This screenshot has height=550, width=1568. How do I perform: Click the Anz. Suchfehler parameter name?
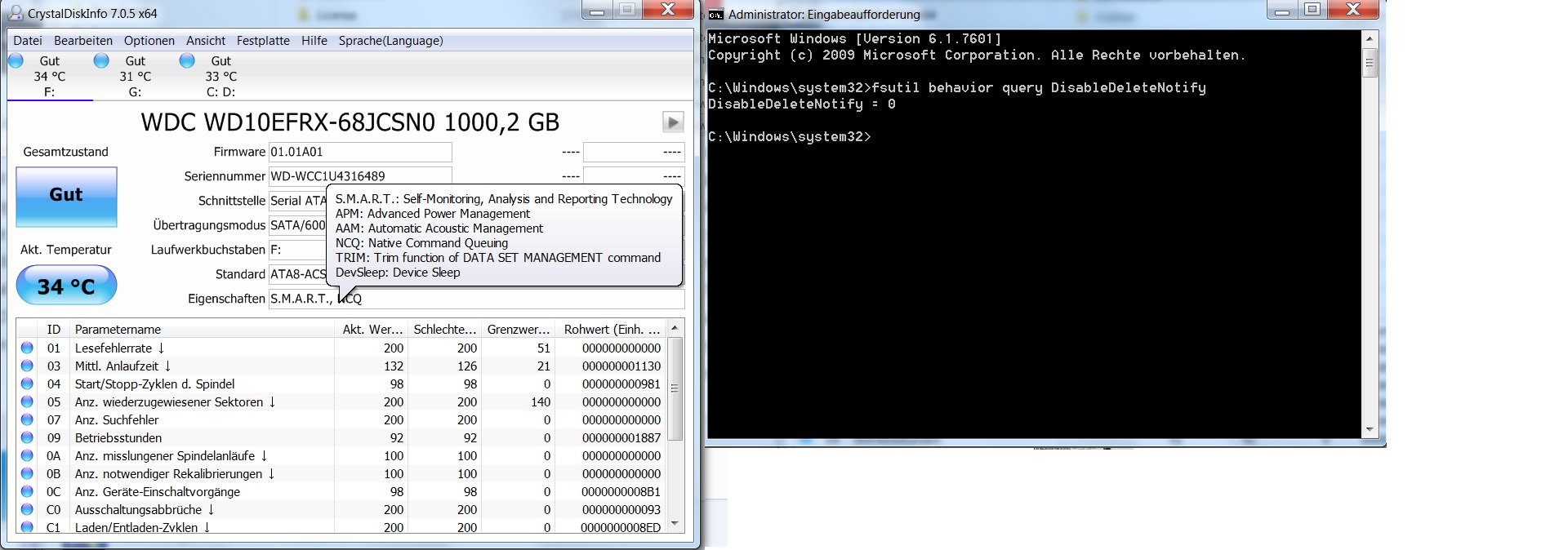click(117, 420)
